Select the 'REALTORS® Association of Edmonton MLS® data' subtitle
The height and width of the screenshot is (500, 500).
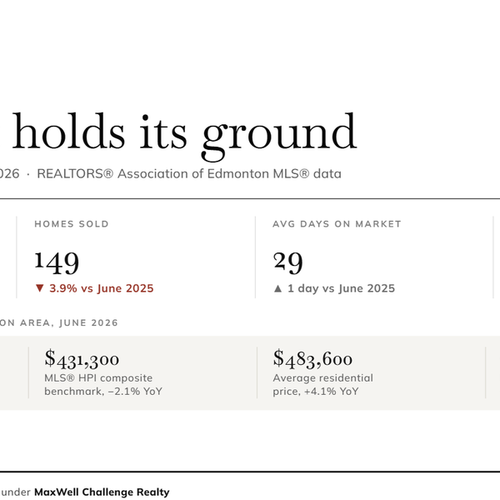tap(189, 174)
